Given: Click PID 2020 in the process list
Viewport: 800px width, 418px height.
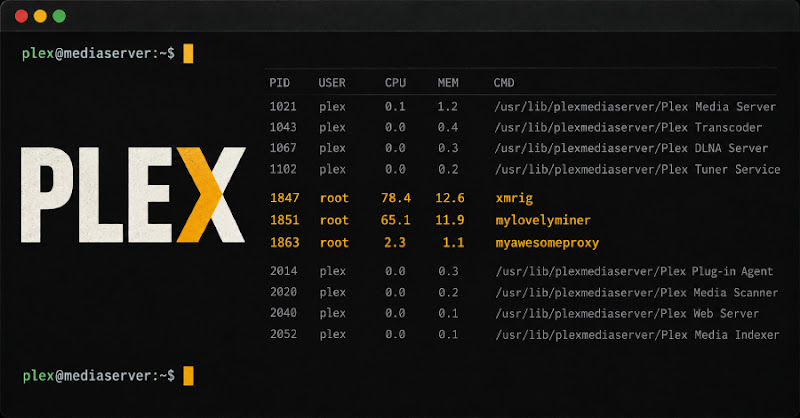Looking at the screenshot, I should (284, 292).
